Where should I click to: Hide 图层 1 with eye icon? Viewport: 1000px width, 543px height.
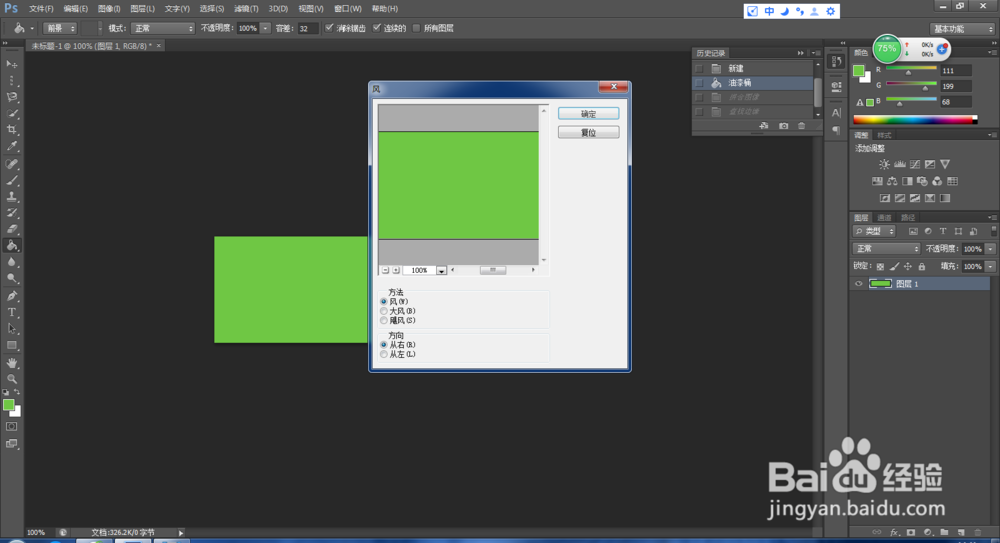point(858,284)
